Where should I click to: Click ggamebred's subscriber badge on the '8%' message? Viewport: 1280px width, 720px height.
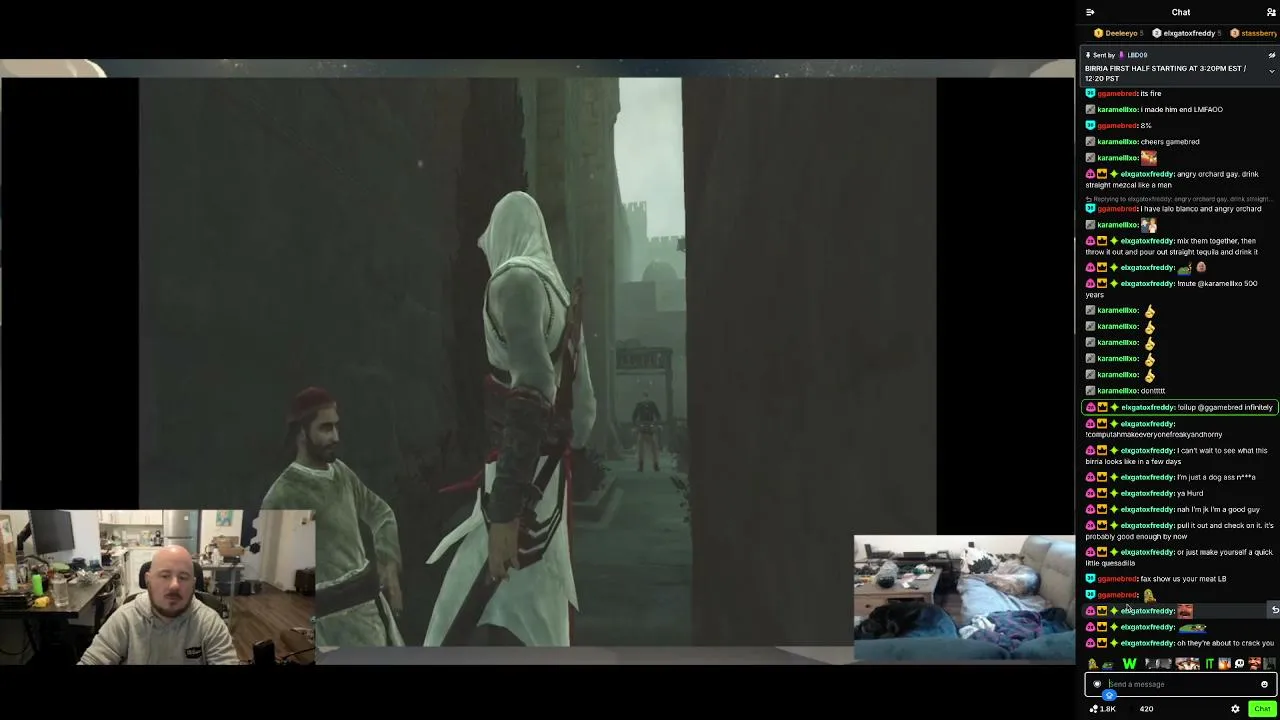(x=1090, y=126)
